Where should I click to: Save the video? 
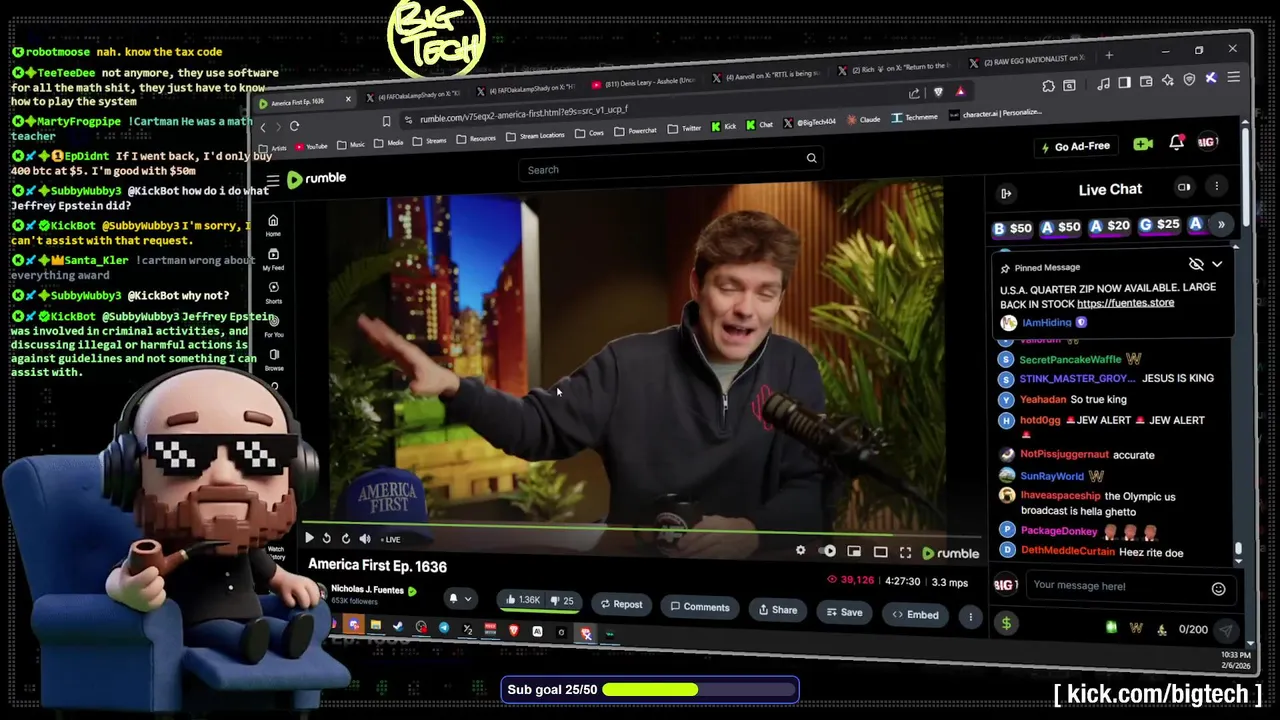[x=844, y=612]
